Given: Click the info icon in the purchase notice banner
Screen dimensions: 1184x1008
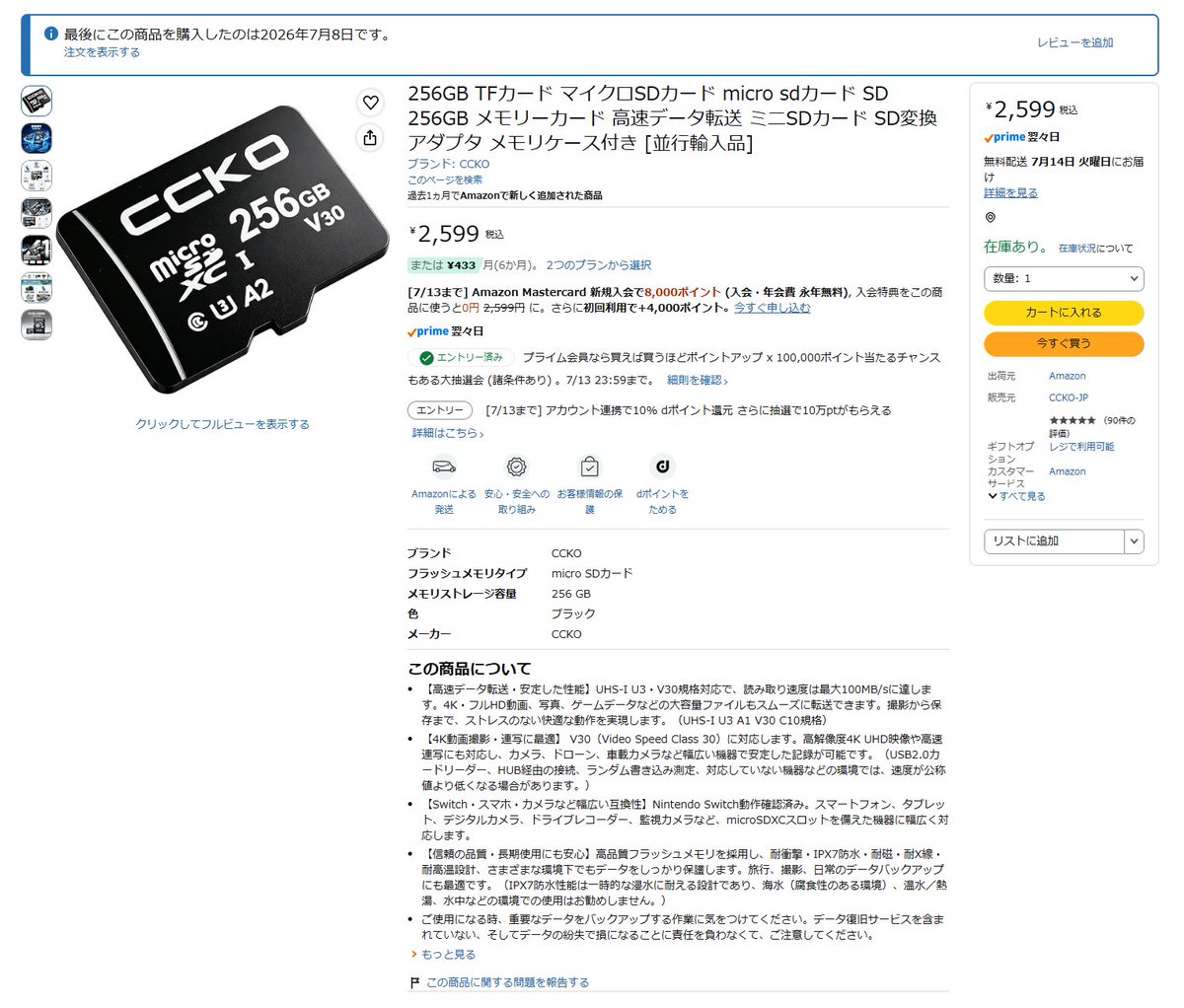Looking at the screenshot, I should [x=51, y=34].
